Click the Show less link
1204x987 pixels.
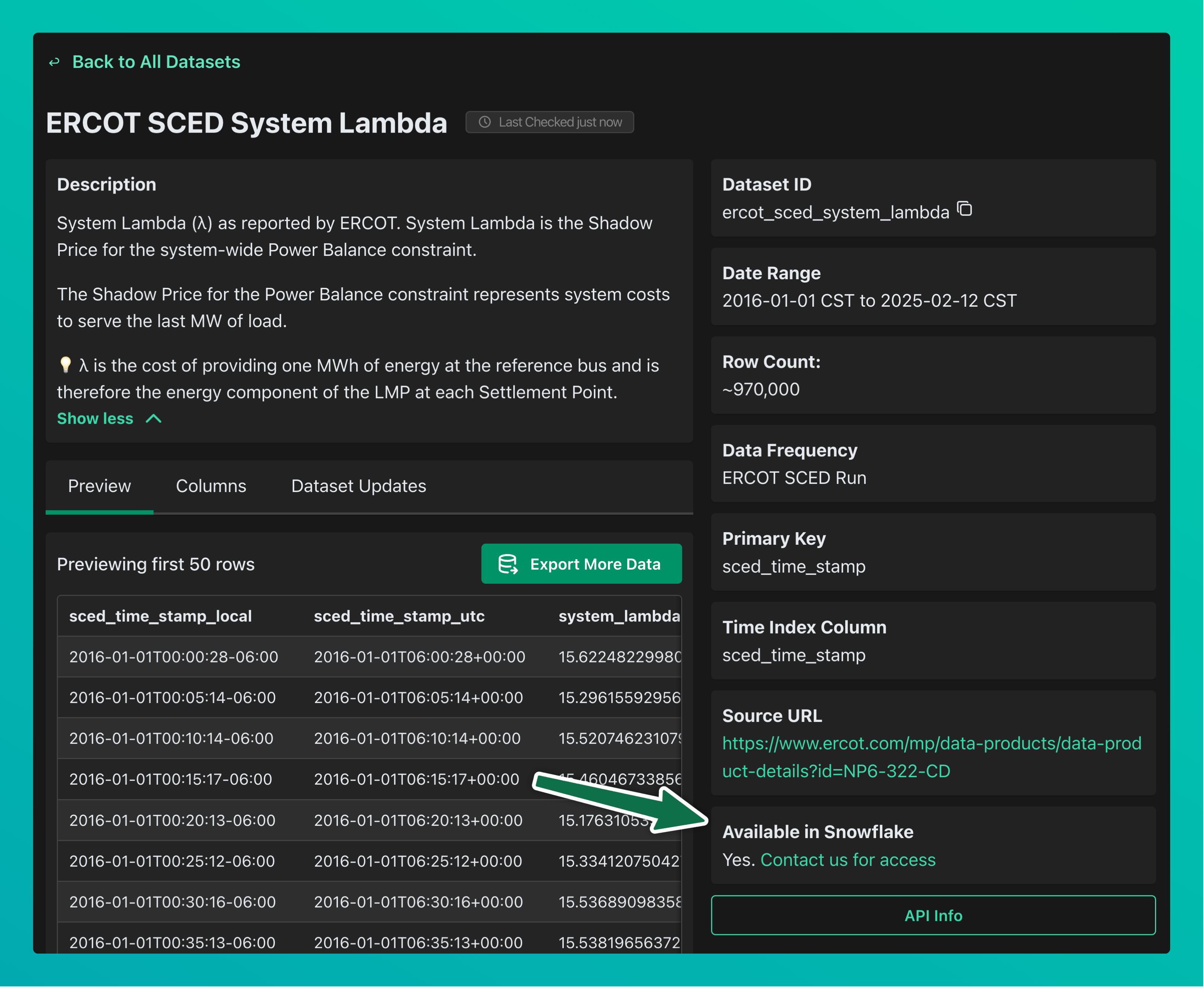[x=95, y=419]
